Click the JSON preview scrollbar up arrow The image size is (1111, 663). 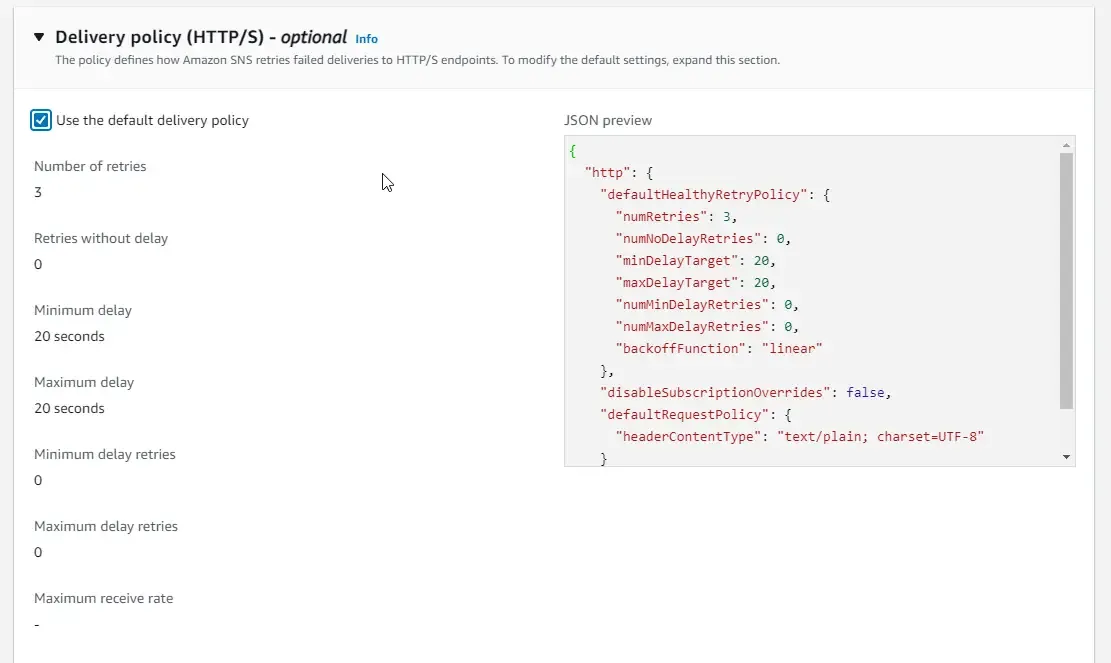pos(1067,145)
